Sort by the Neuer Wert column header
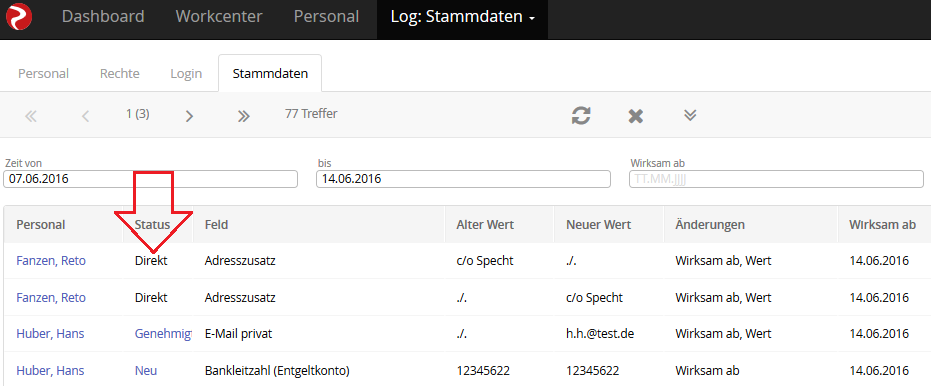Screen dimensions: 931x386 point(598,225)
